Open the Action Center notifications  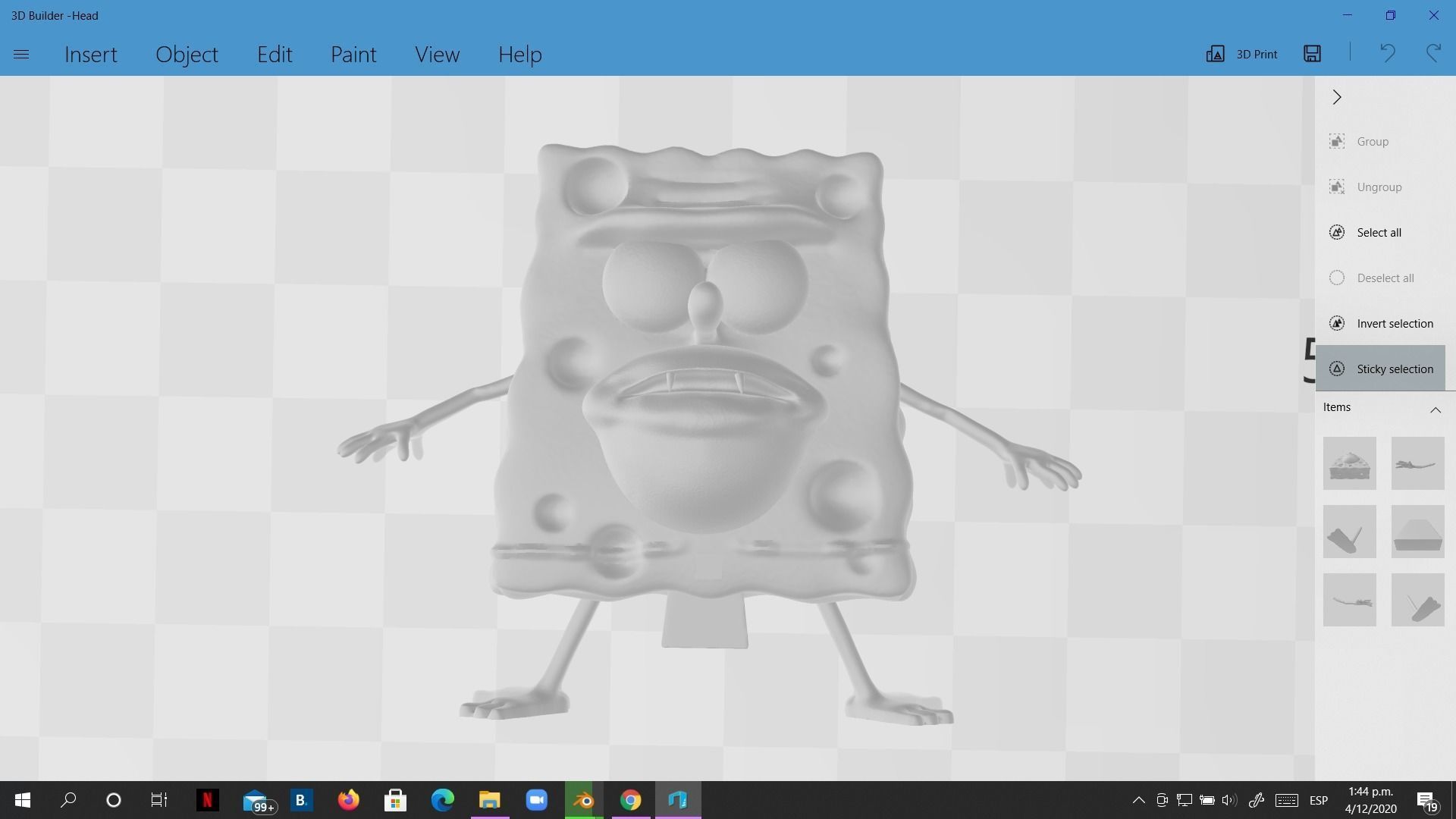coord(1427,801)
